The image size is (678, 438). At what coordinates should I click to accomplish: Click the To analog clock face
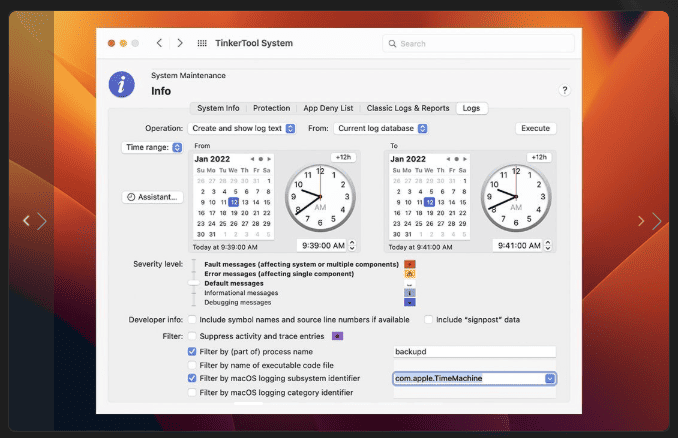[x=516, y=197]
